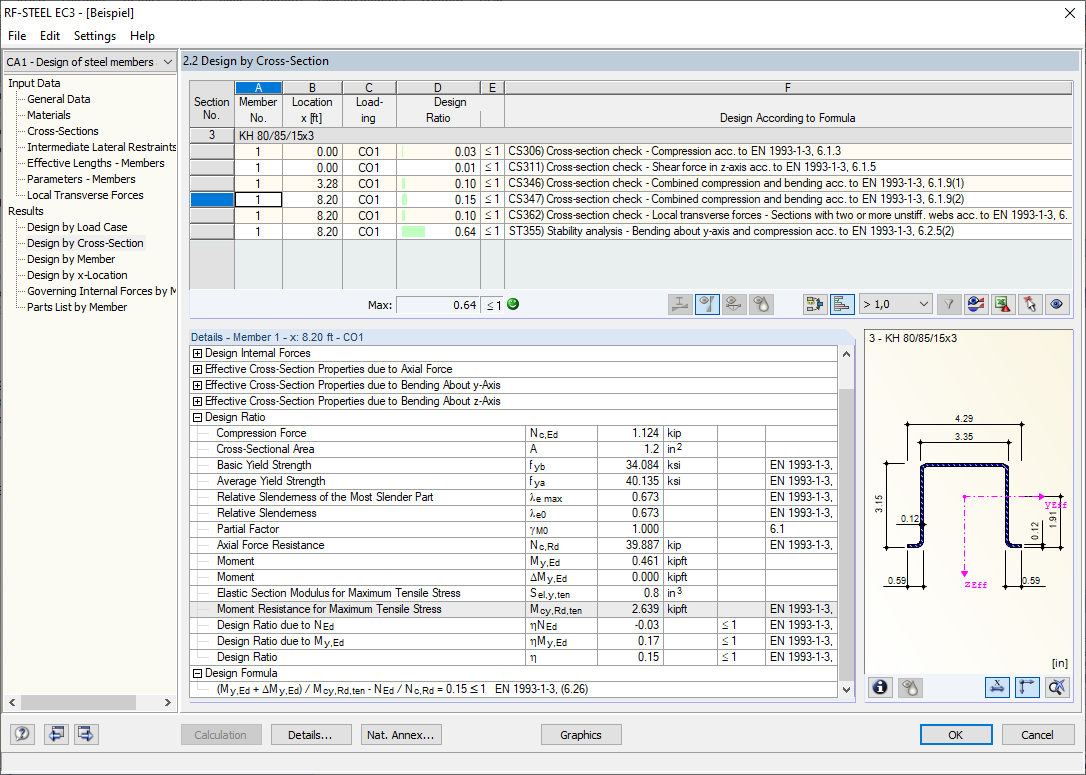Viewport: 1086px width, 775px height.
Task: Click the eye view mode icon
Action: 1055,304
